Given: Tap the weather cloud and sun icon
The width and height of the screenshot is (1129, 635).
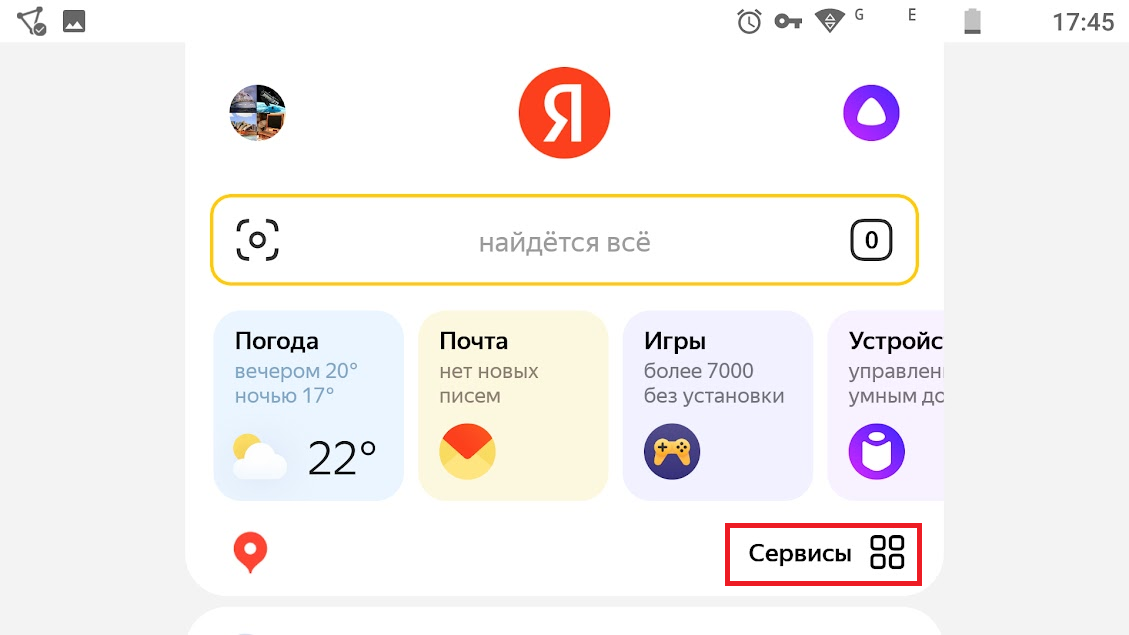Looking at the screenshot, I should coord(259,456).
